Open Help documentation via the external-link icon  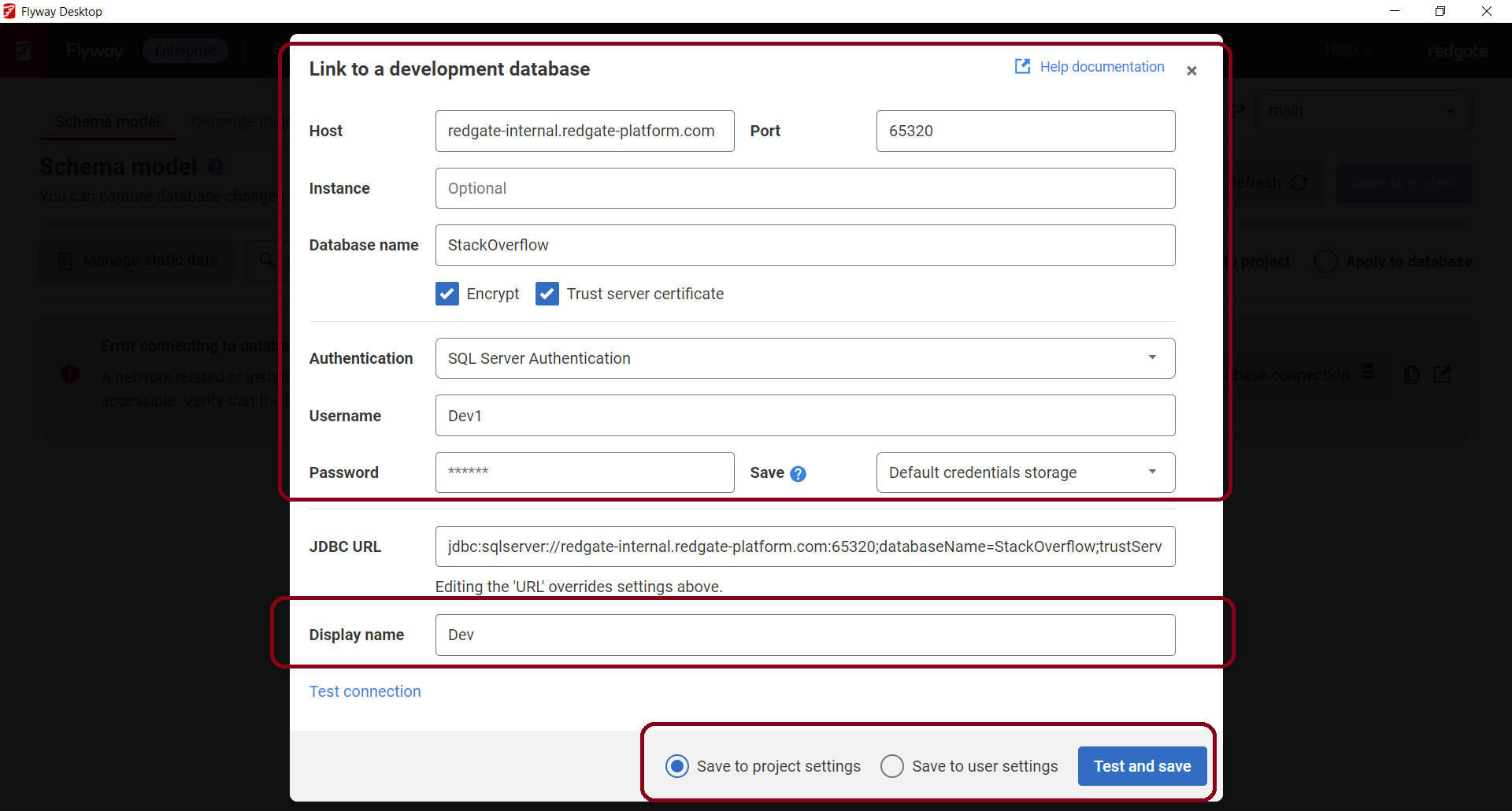(1021, 67)
